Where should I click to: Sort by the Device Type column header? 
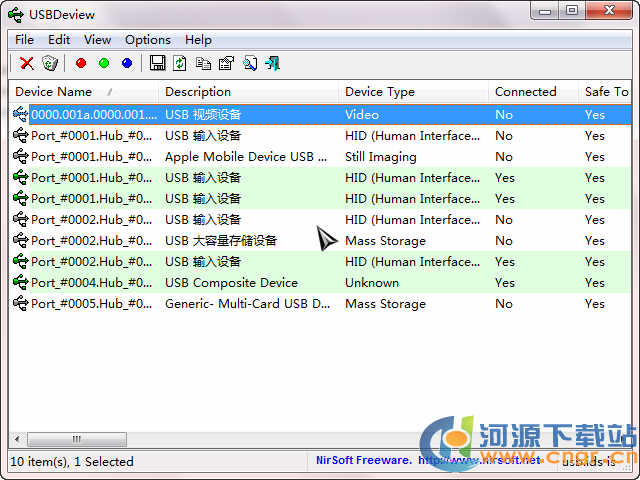click(413, 92)
